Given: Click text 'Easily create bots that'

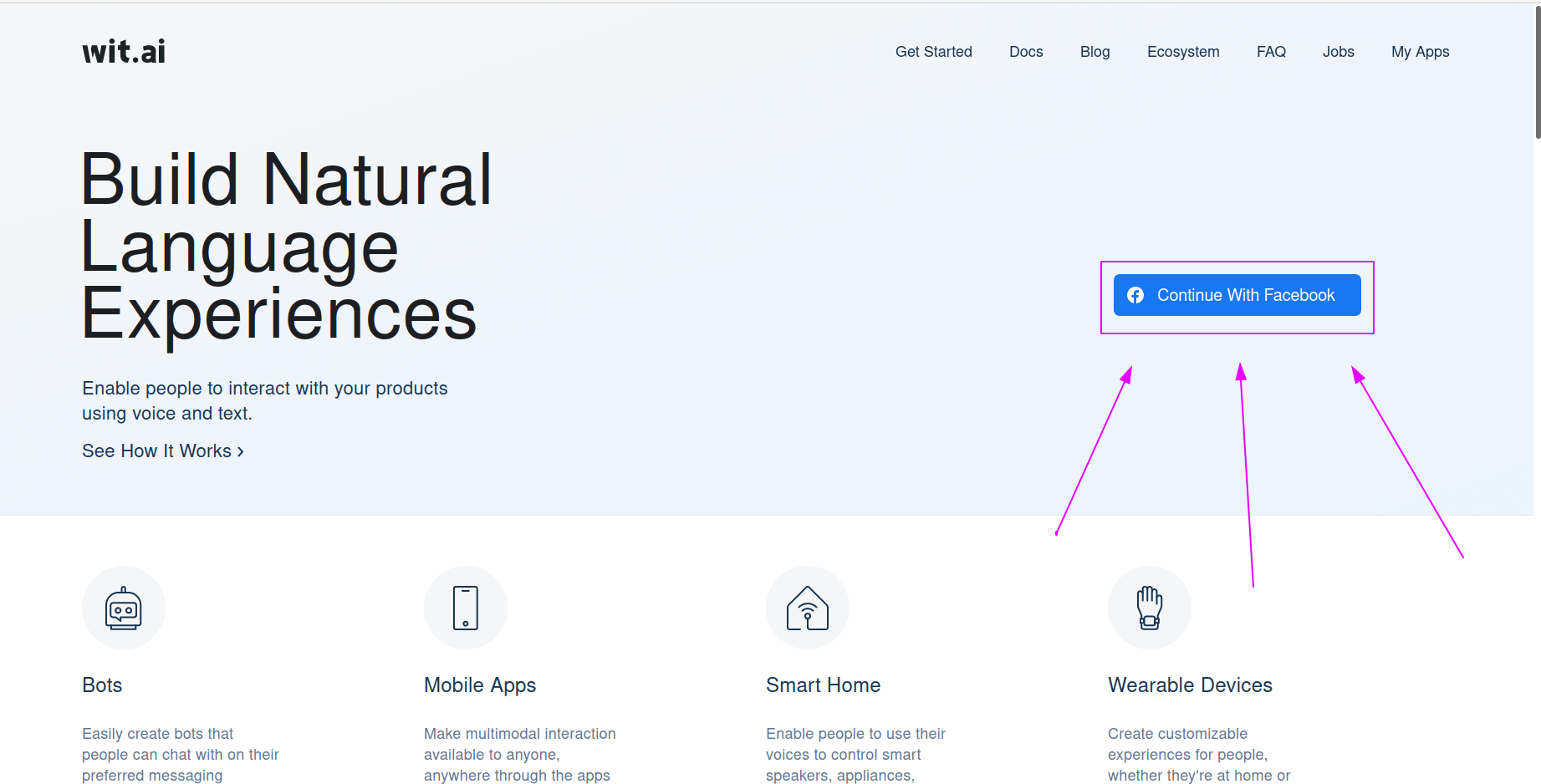Looking at the screenshot, I should 157,734.
